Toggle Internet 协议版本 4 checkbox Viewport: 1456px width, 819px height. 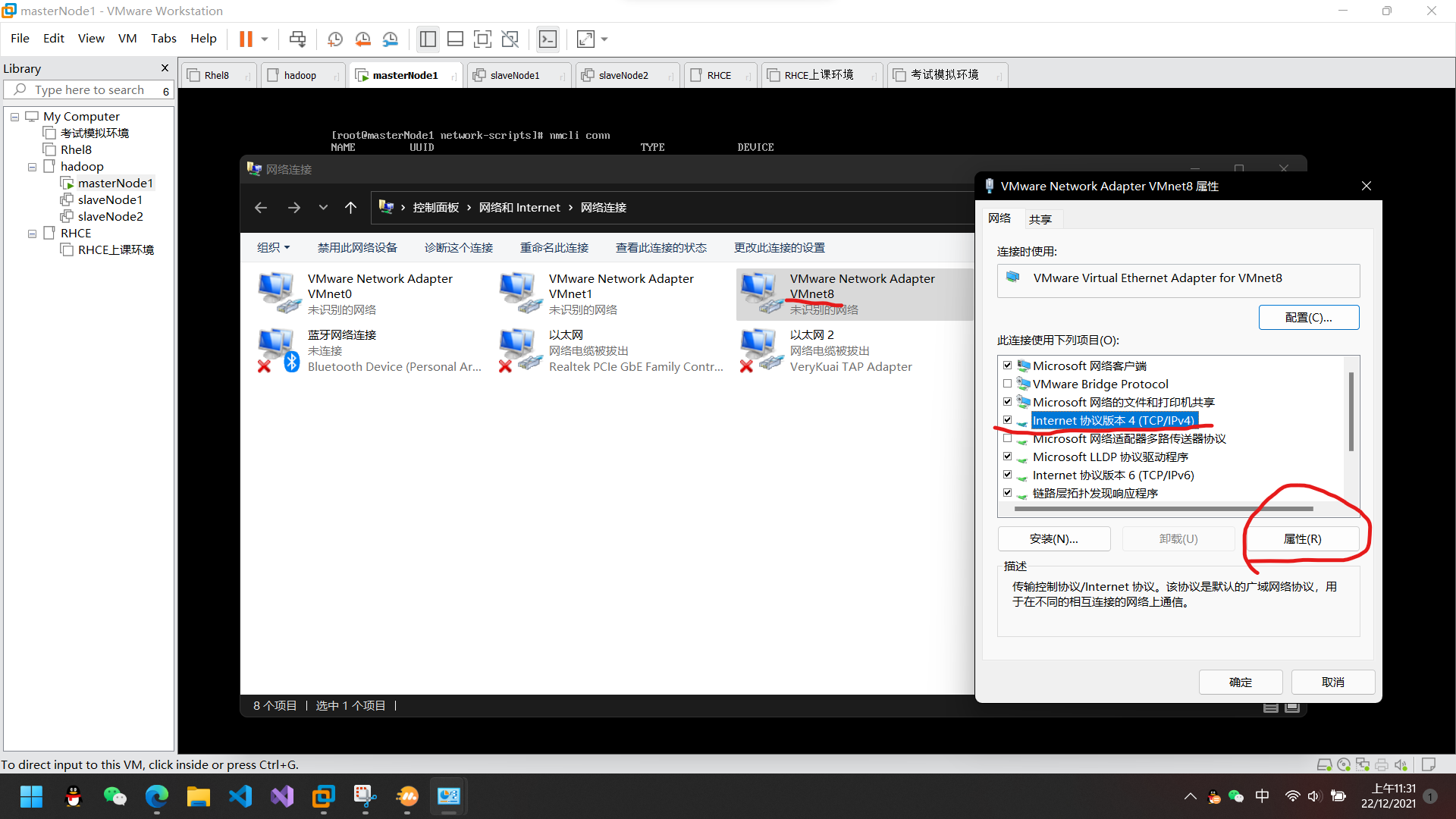1008,420
